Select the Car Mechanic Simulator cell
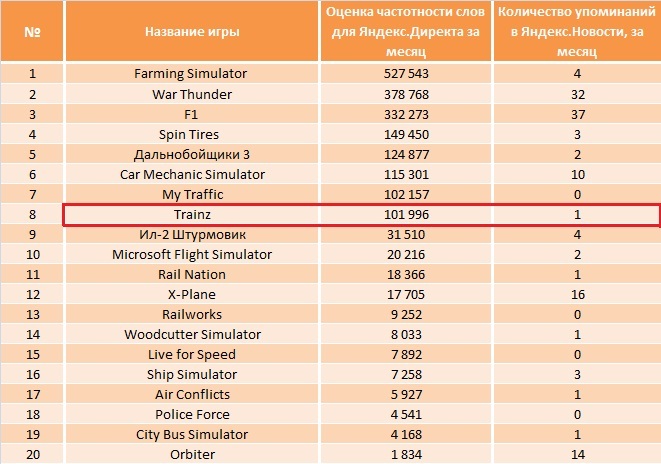 [192, 174]
